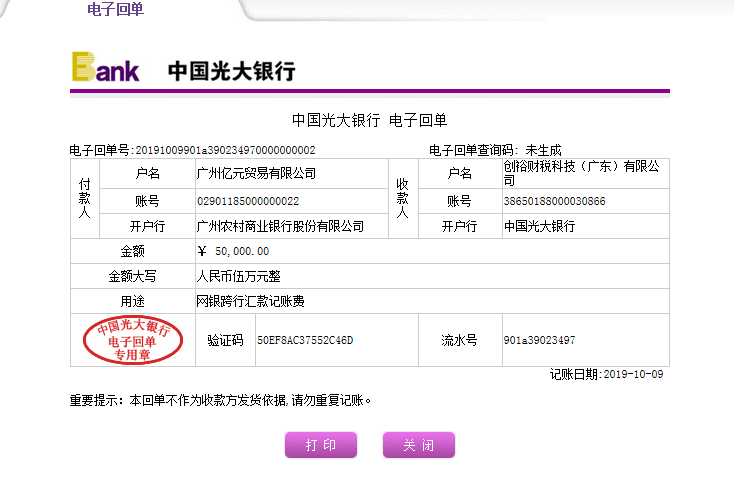
Task: Click the red 电子回单专用章 stamp
Action: coord(132,340)
